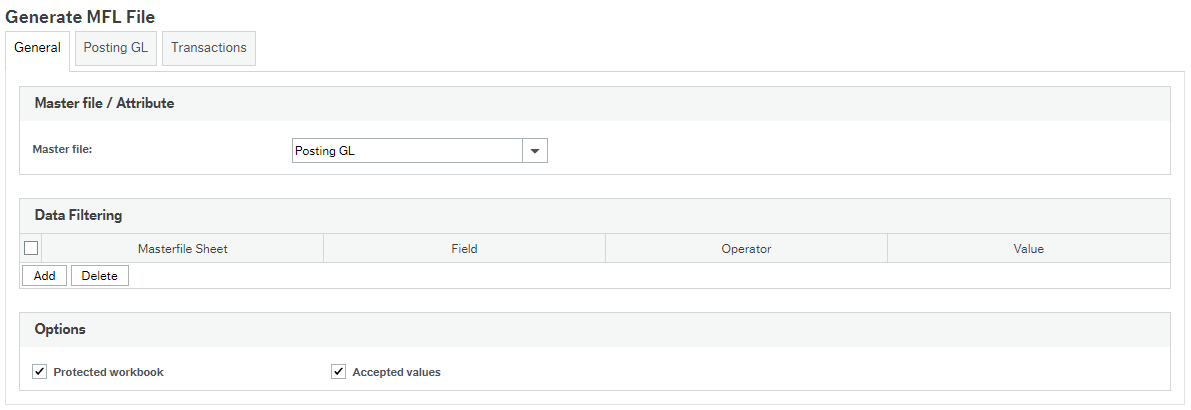Switch to the Transactions tab
Screen dimensions: 1191x410
[208, 48]
